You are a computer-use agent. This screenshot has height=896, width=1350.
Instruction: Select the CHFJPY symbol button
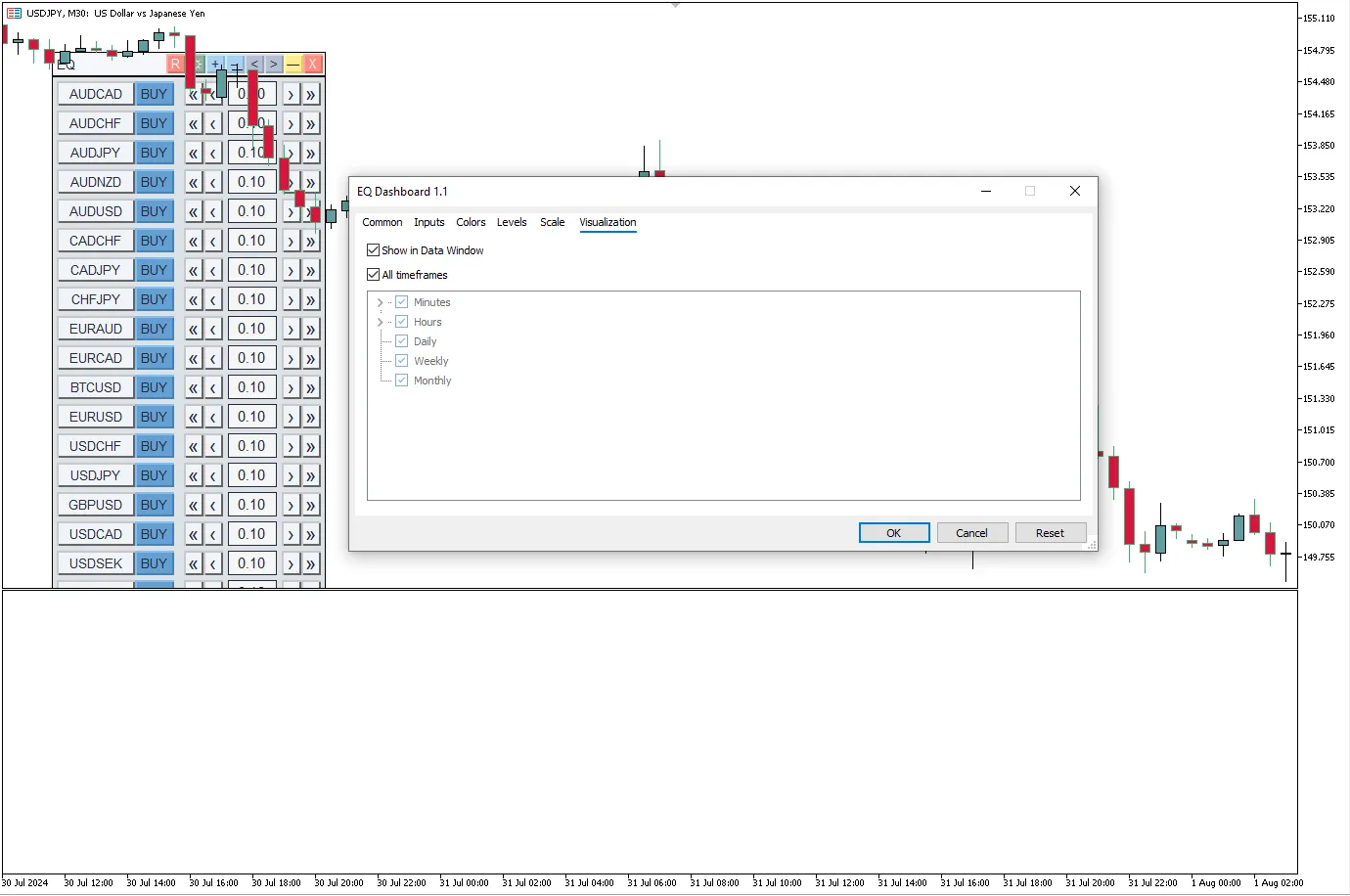[96, 299]
